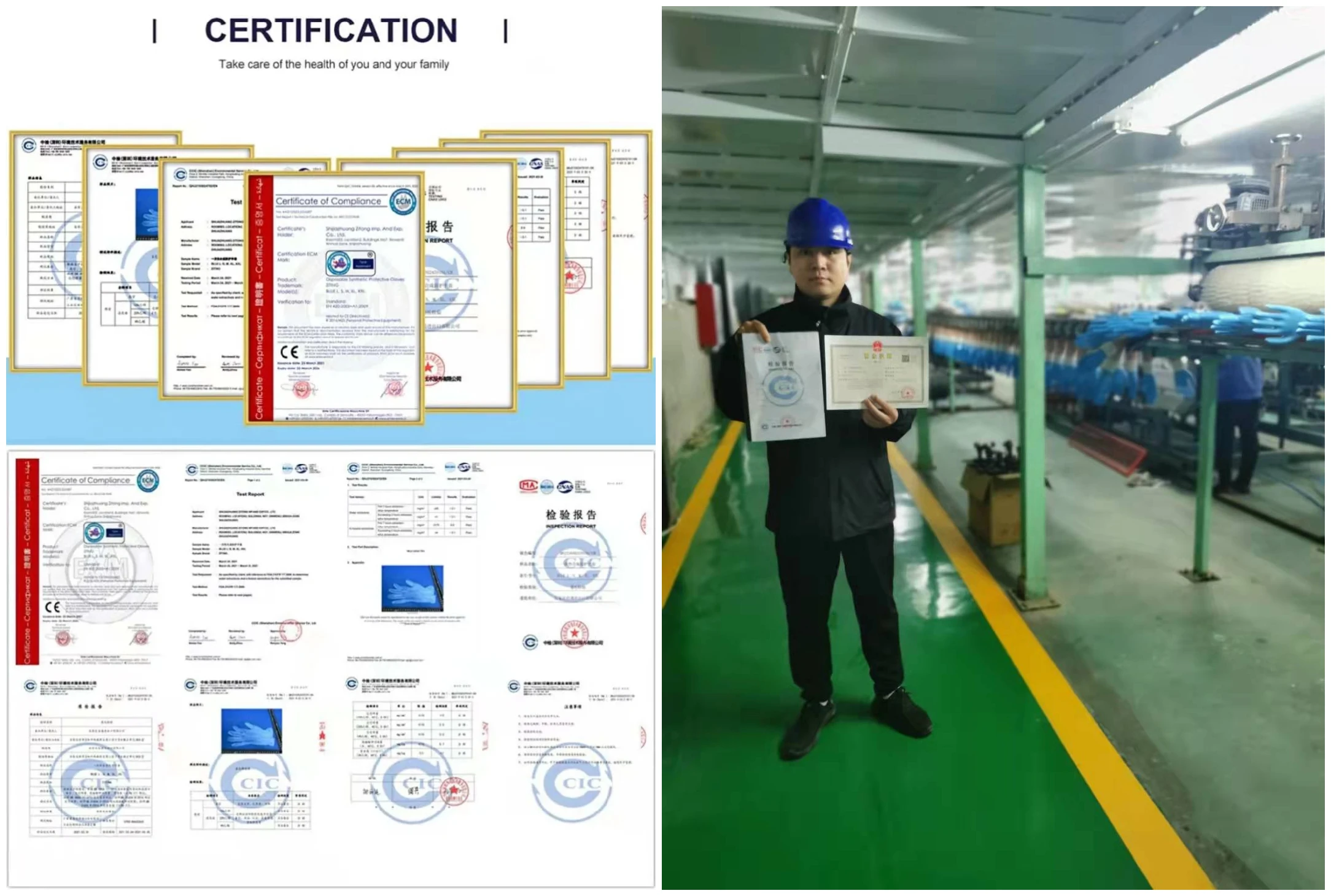Viewport: 1331px width, 896px height.
Task: Click the round ECM badge in the lower grid certificate
Action: [148, 481]
